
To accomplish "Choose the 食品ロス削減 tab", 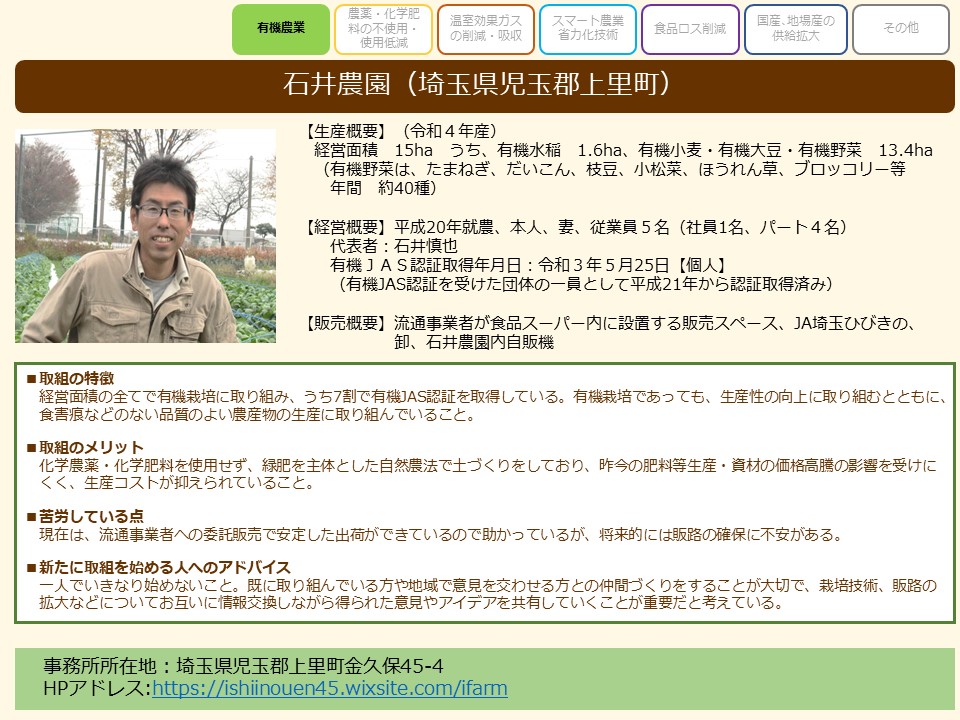I will click(x=690, y=29).
